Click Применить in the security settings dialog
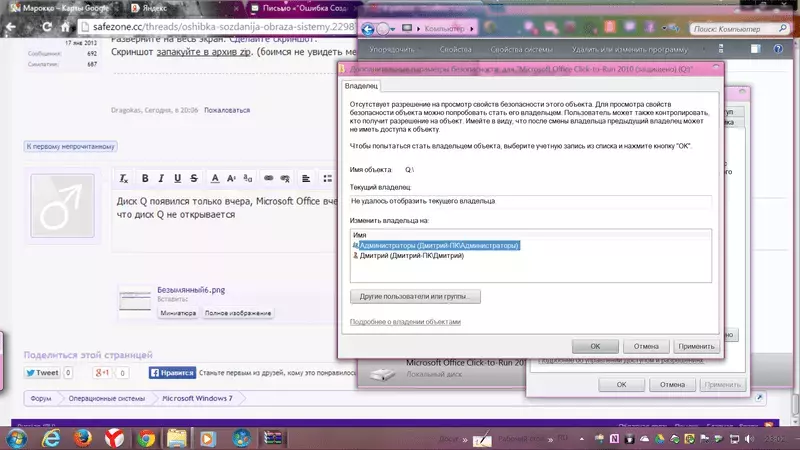The image size is (800, 450). coord(696,346)
